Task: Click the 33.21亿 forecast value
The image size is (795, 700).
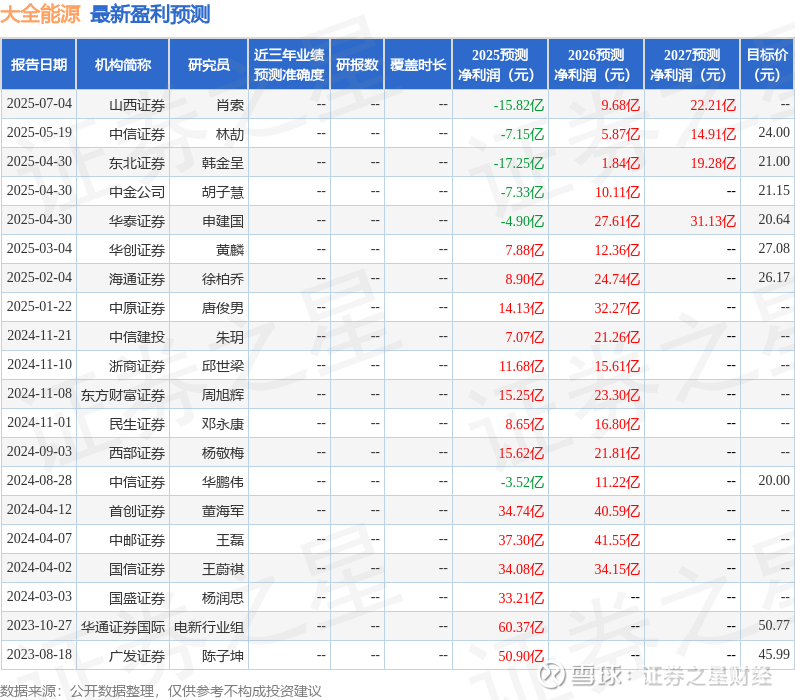Action: coord(521,598)
